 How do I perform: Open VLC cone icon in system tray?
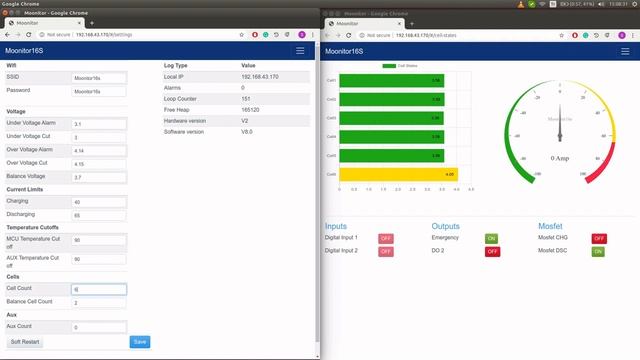(521, 4)
